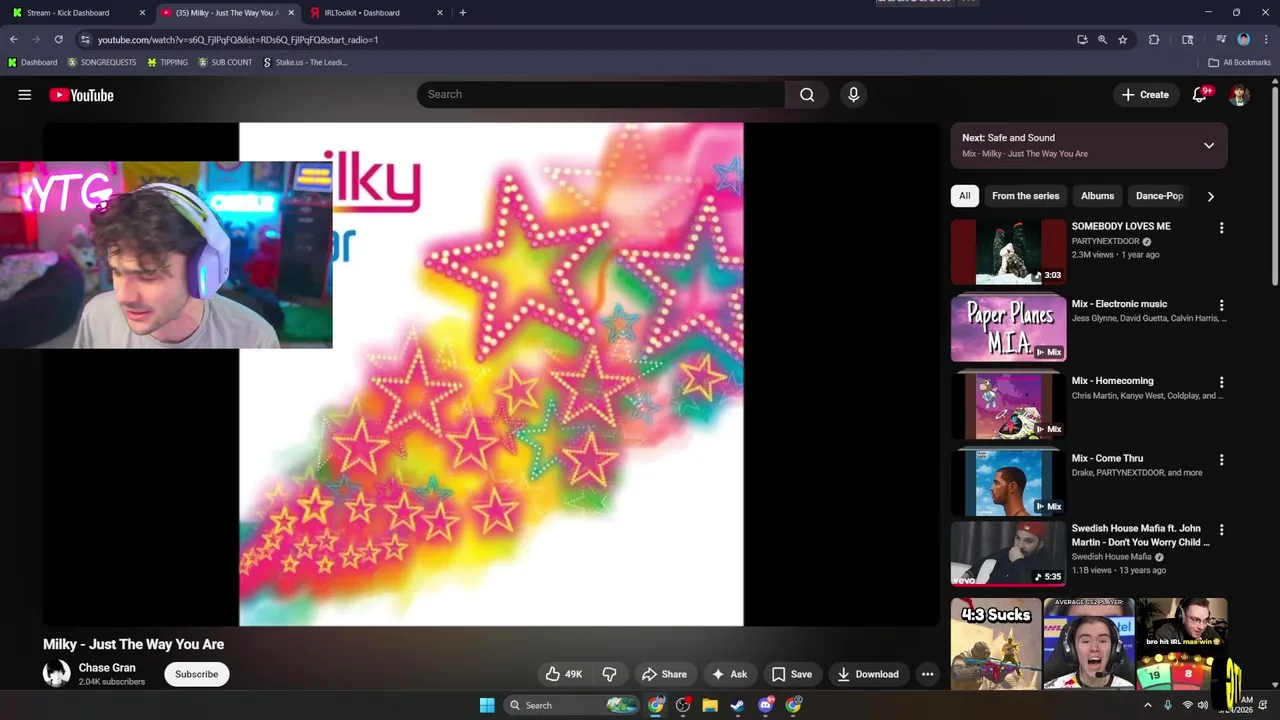Open Mix - Come Thru thumbnail
This screenshot has height=720, width=1280.
coord(1008,483)
